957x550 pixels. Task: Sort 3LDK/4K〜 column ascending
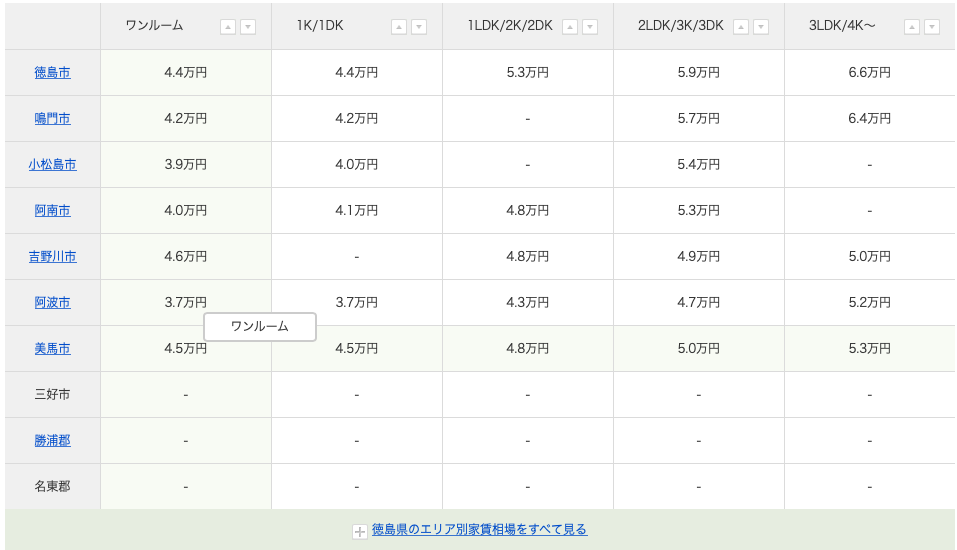pos(911,27)
